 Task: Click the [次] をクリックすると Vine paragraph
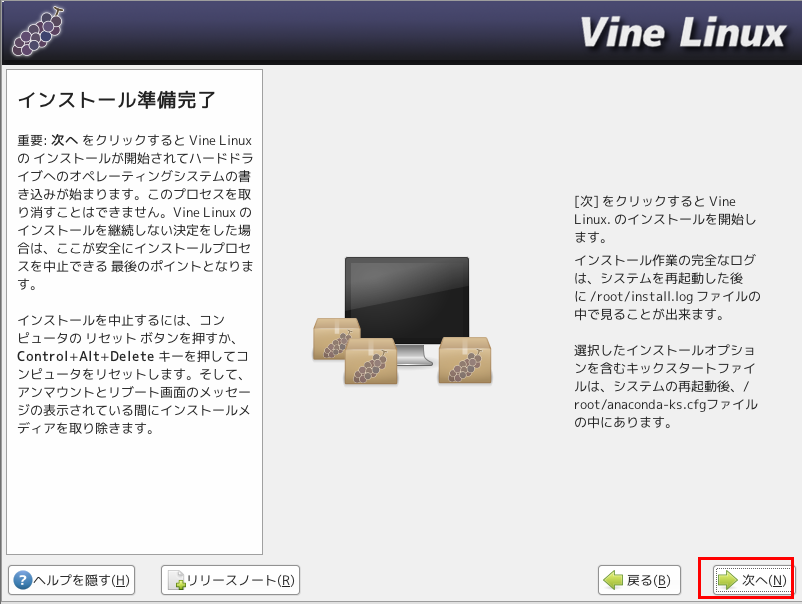click(x=665, y=219)
